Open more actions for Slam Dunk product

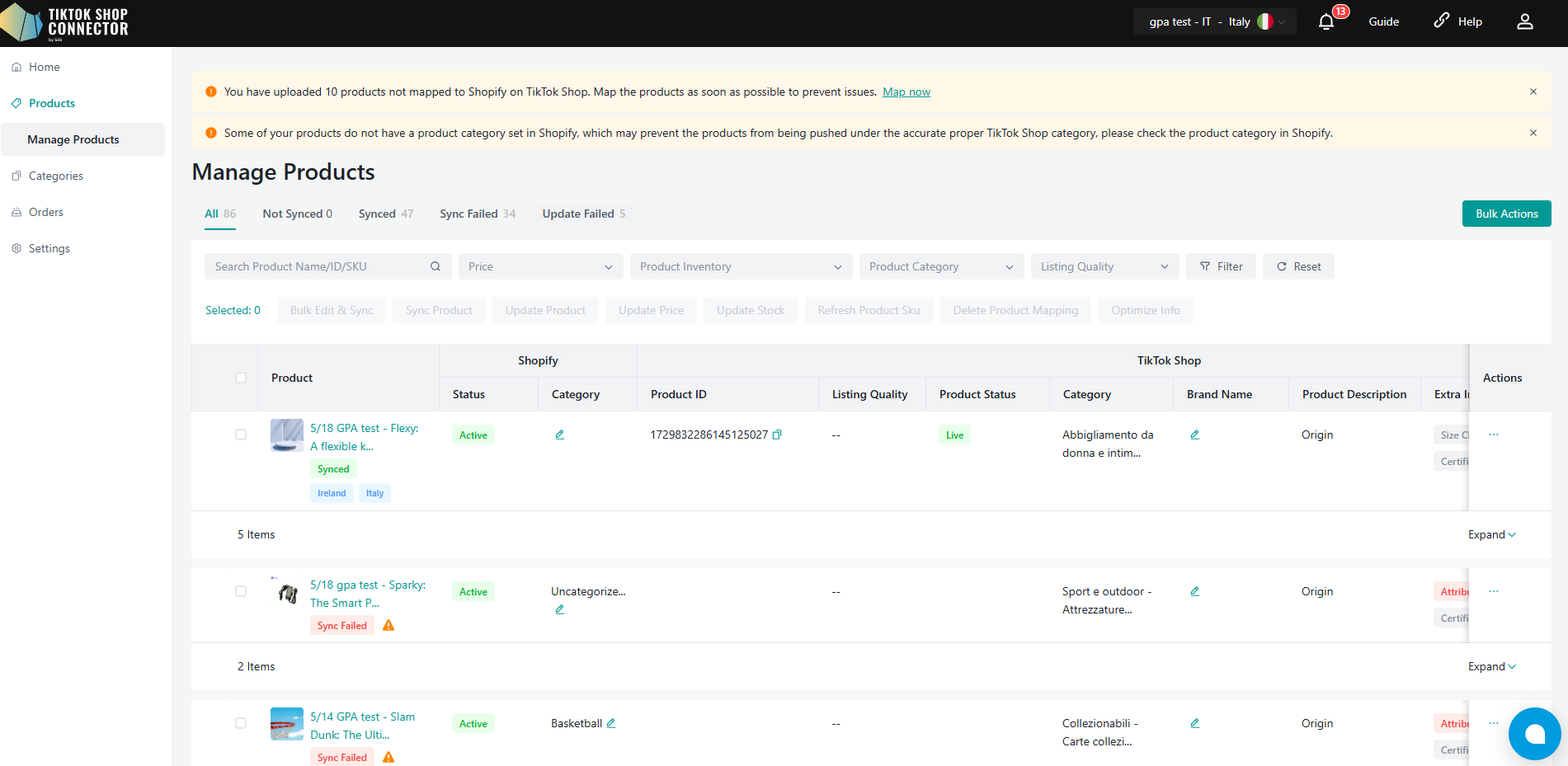[1494, 723]
